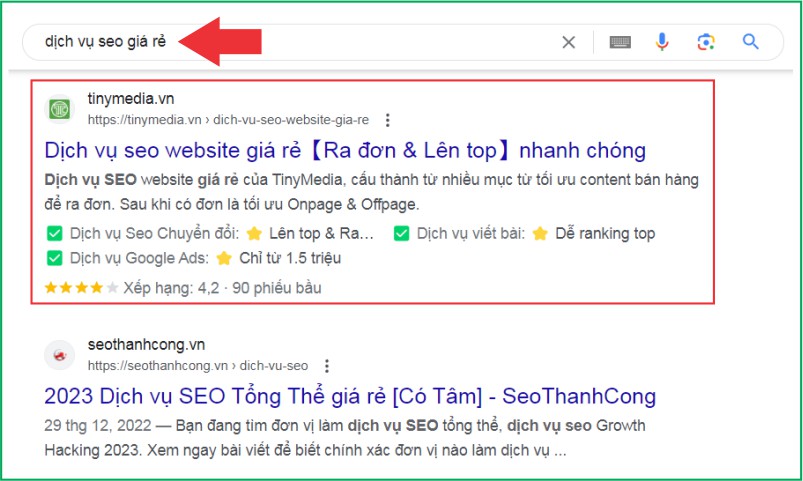Screen dimensions: 803x481
Task: Click the tinymedia.vn site name
Action: click(131, 98)
